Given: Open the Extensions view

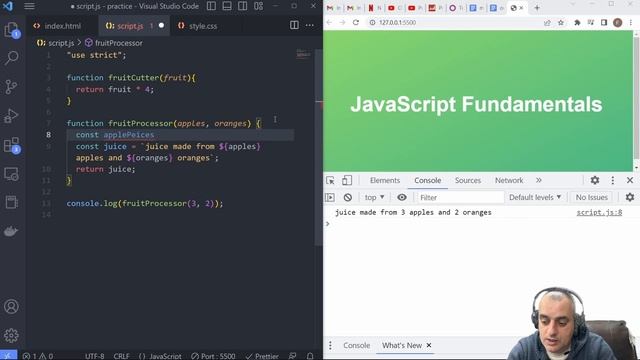Looking at the screenshot, I should click(12, 145).
